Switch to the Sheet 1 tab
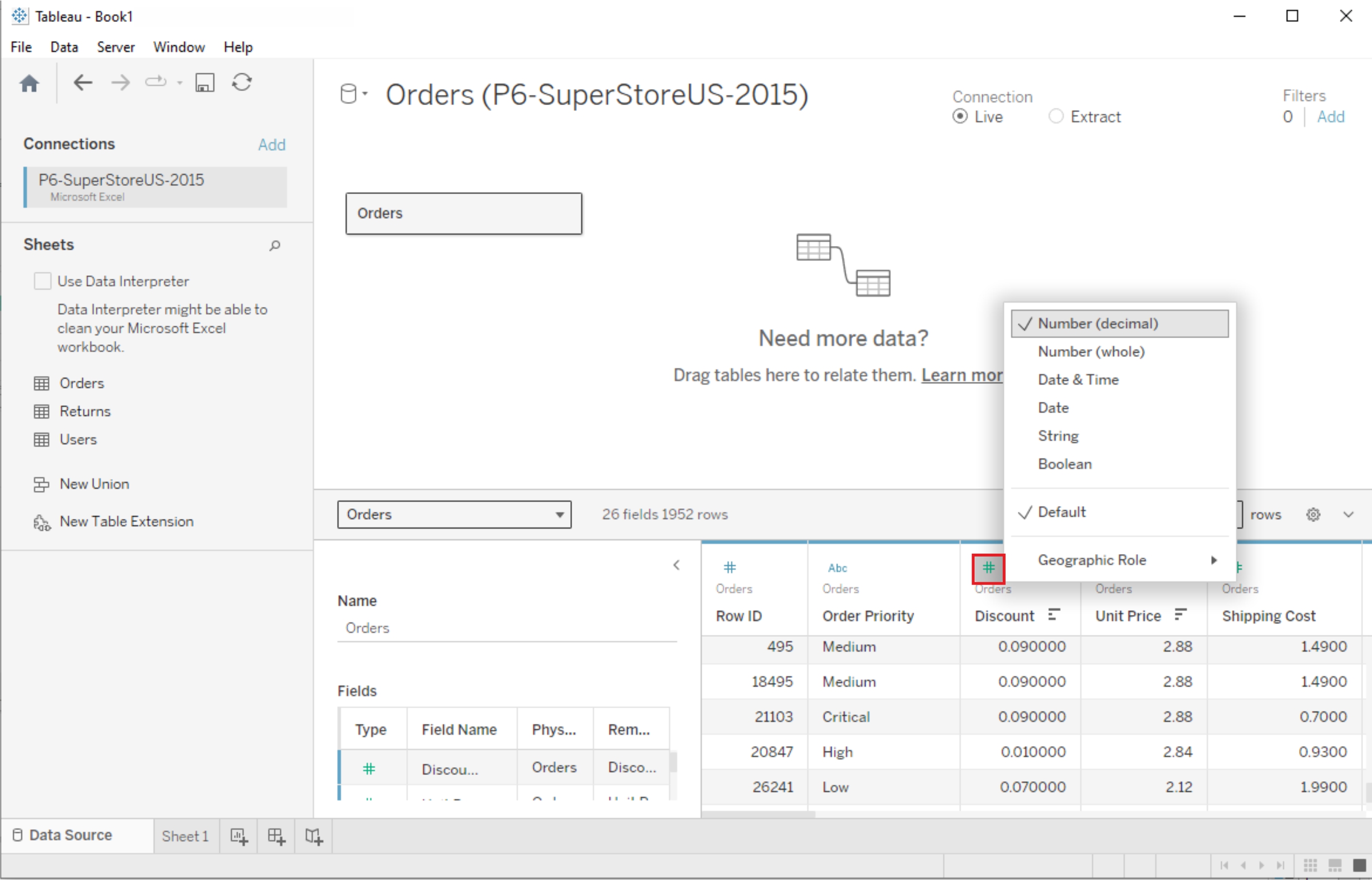Screen dimensions: 1372x880 pos(185,836)
